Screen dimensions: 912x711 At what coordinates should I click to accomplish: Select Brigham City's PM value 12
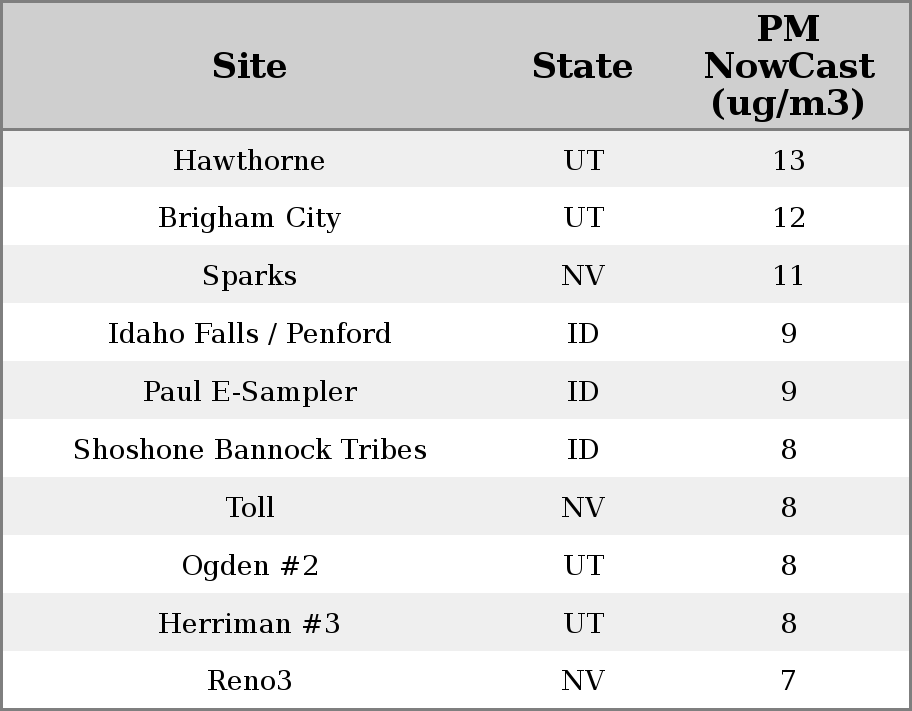[x=788, y=218]
